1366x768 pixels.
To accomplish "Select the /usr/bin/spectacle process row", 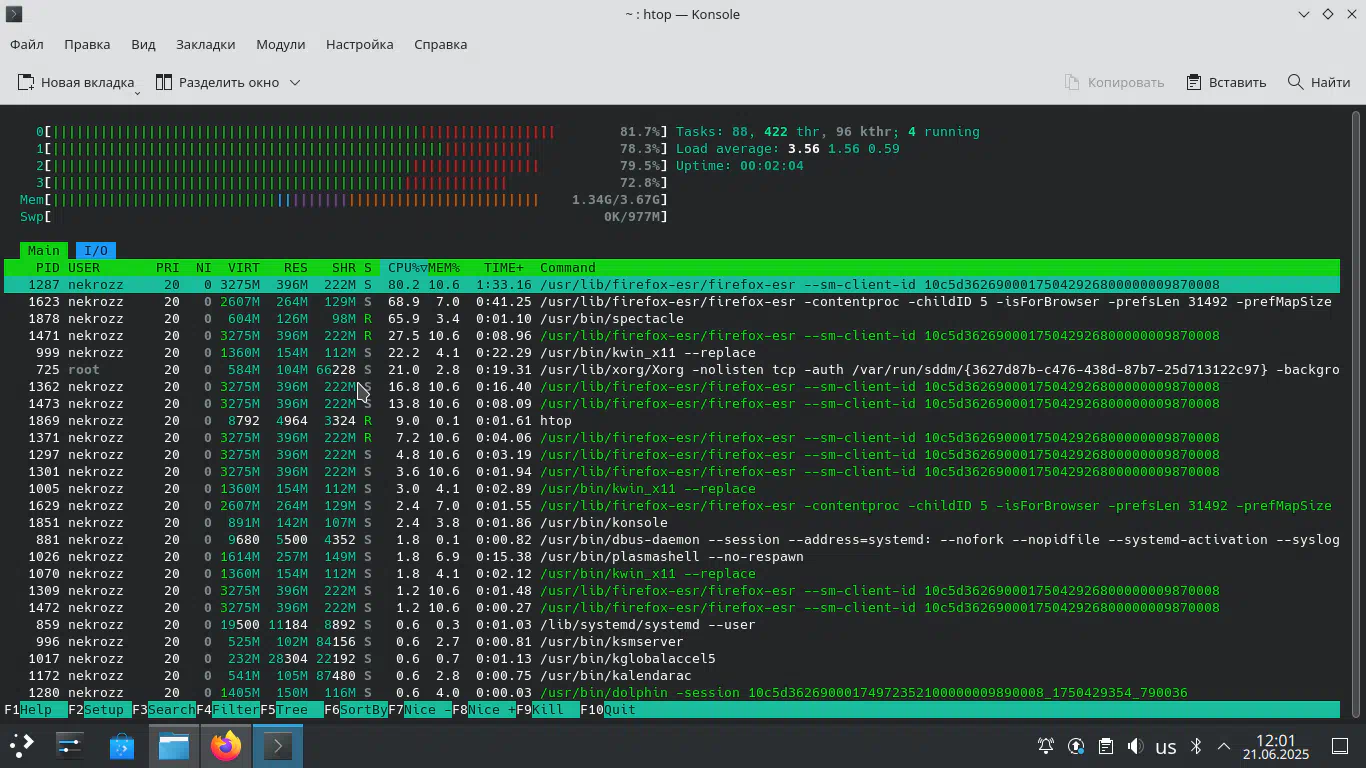I will pos(672,318).
